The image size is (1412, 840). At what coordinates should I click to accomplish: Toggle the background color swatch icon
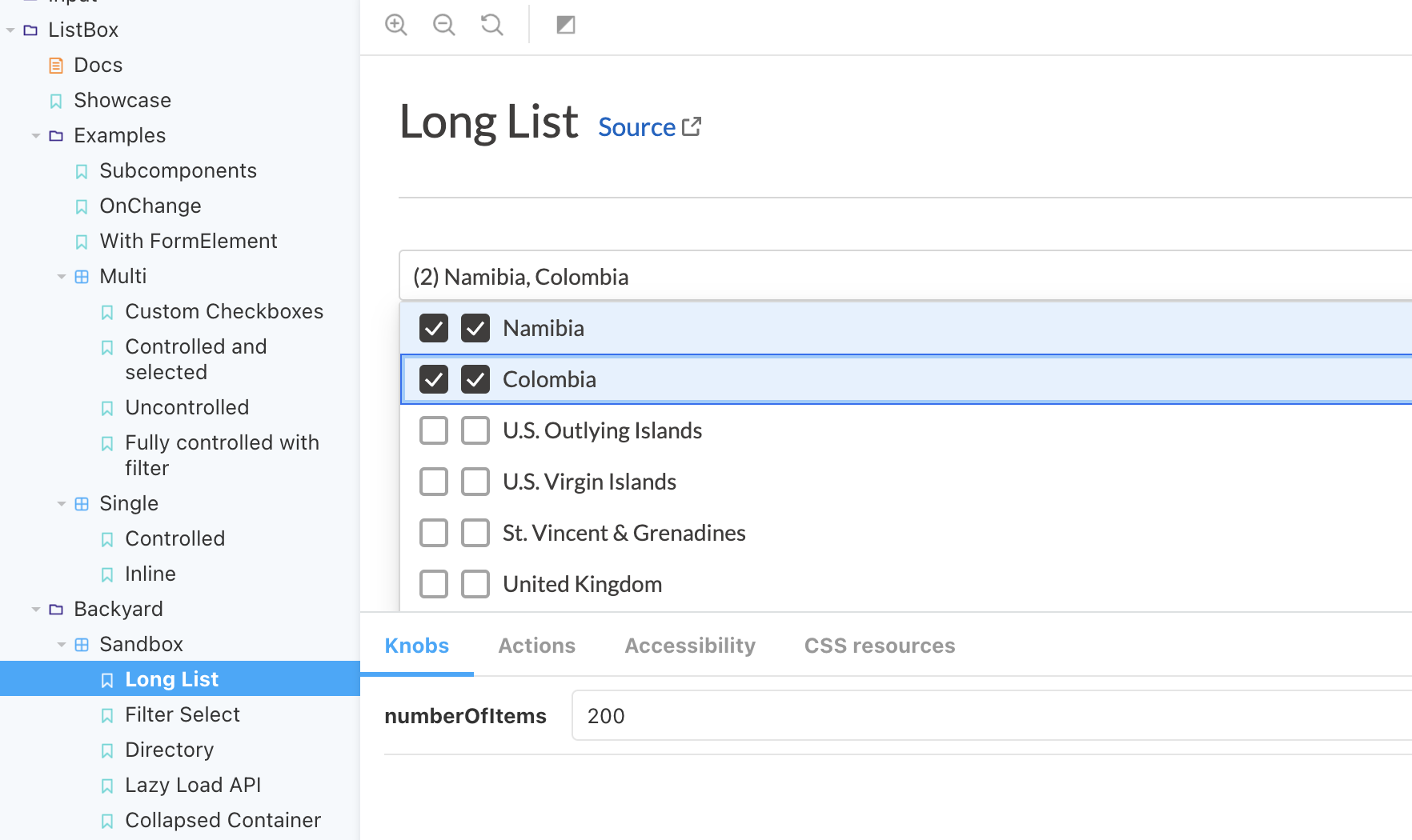565,25
